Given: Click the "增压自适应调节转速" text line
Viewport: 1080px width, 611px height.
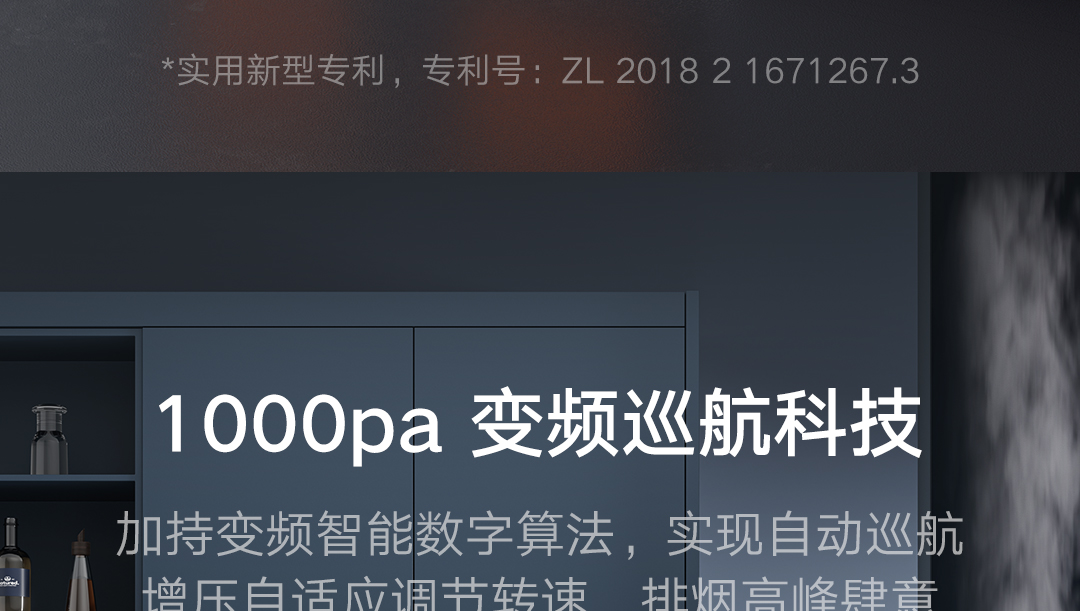Looking at the screenshot, I should 365,596.
